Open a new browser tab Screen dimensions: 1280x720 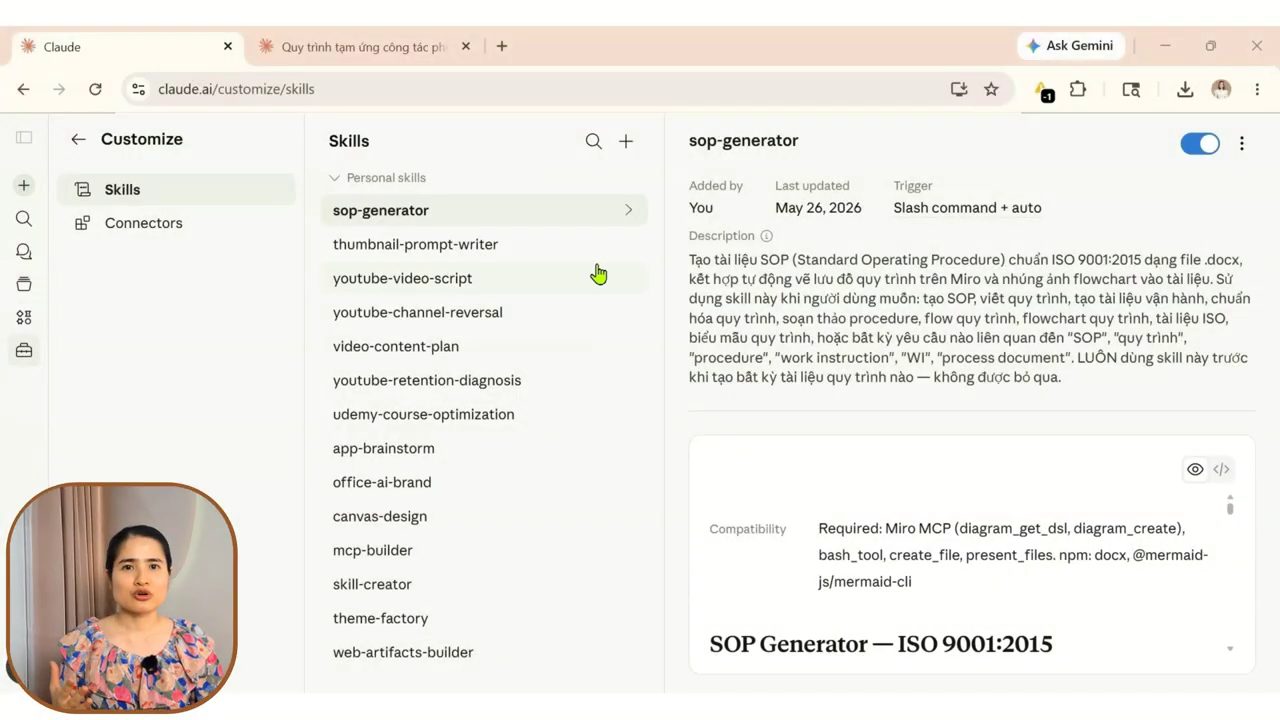pos(502,46)
